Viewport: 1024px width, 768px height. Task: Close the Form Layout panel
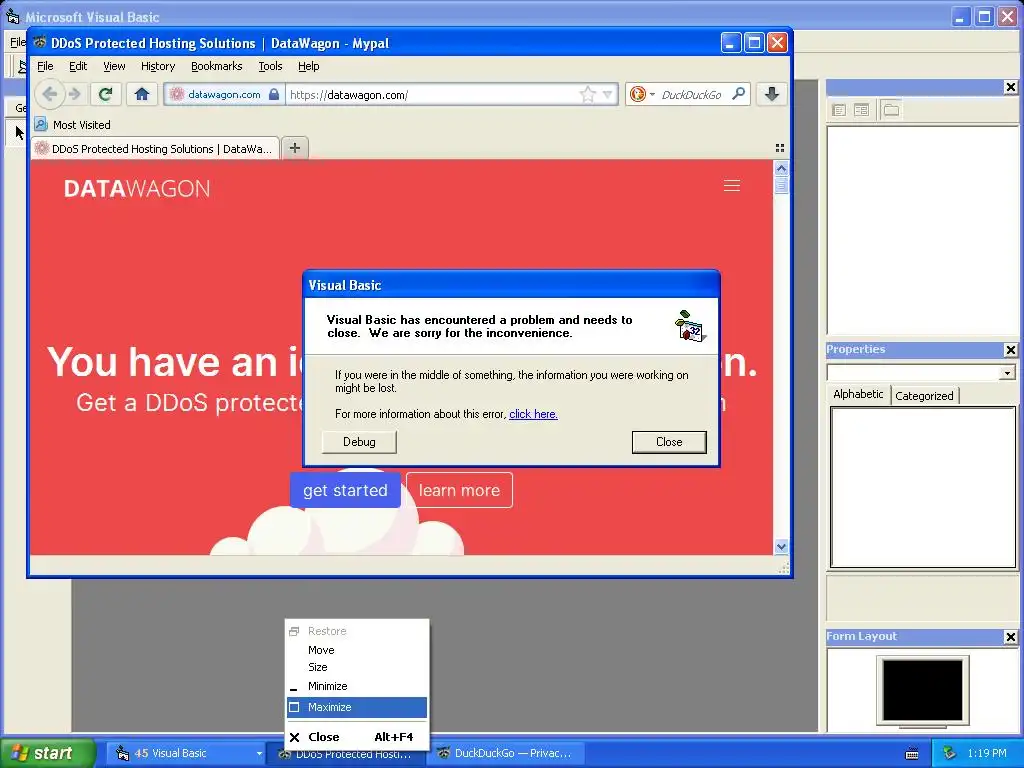1010,637
